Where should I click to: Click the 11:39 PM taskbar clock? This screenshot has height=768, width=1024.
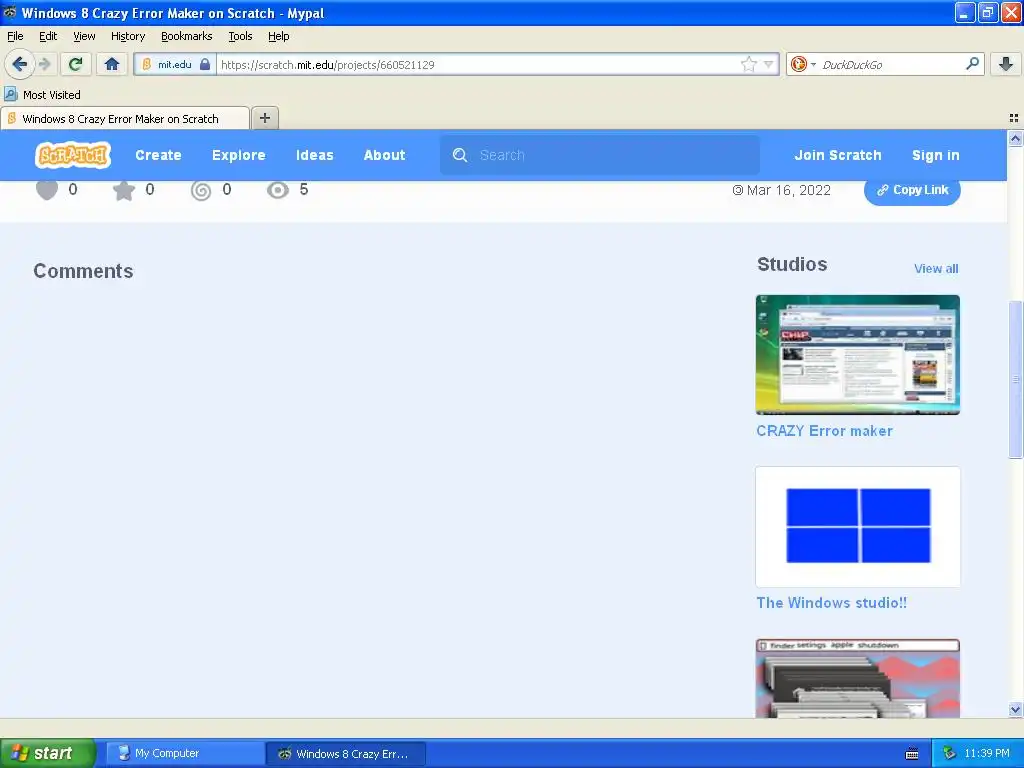point(987,753)
